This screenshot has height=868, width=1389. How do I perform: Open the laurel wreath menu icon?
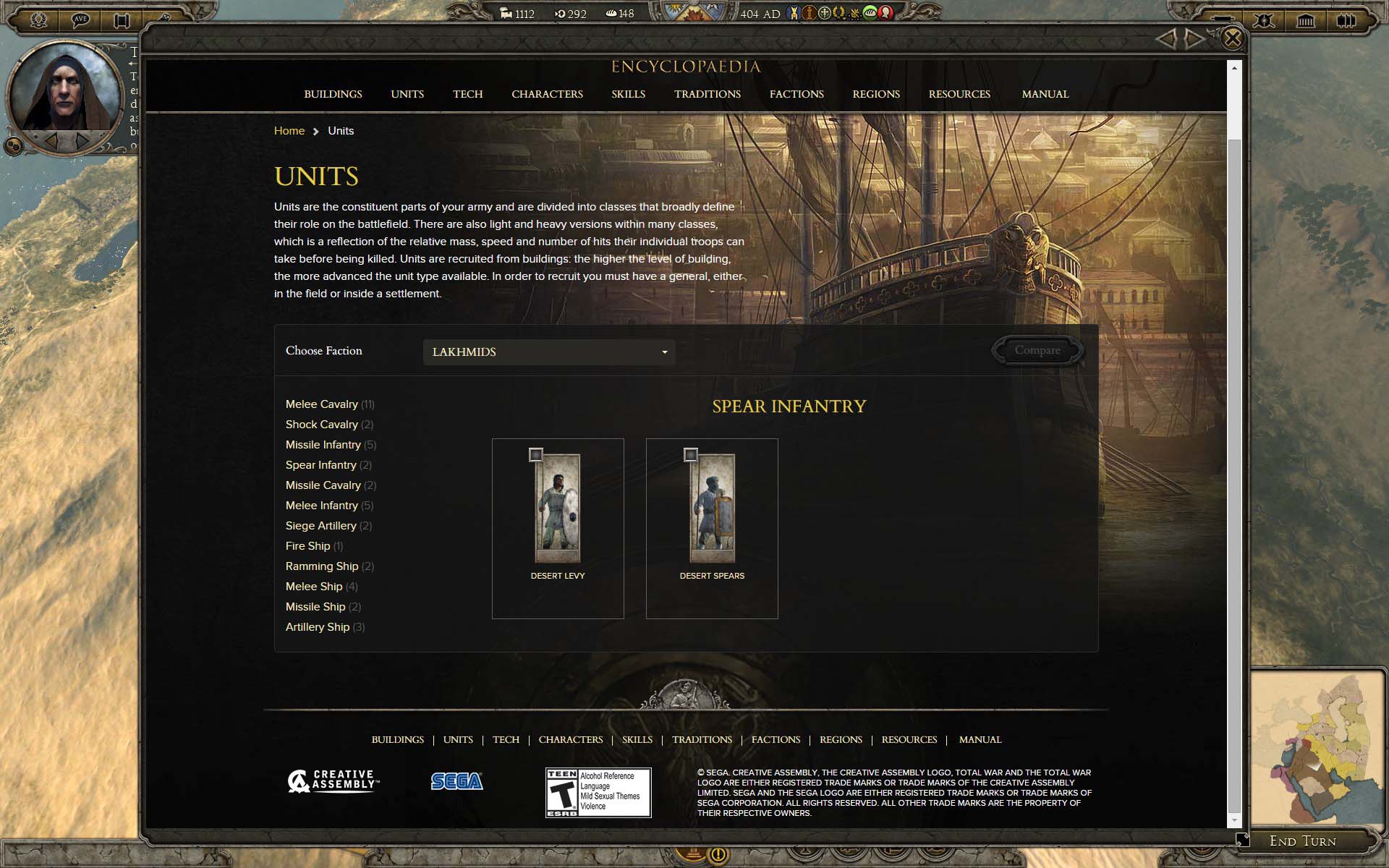tap(38, 20)
